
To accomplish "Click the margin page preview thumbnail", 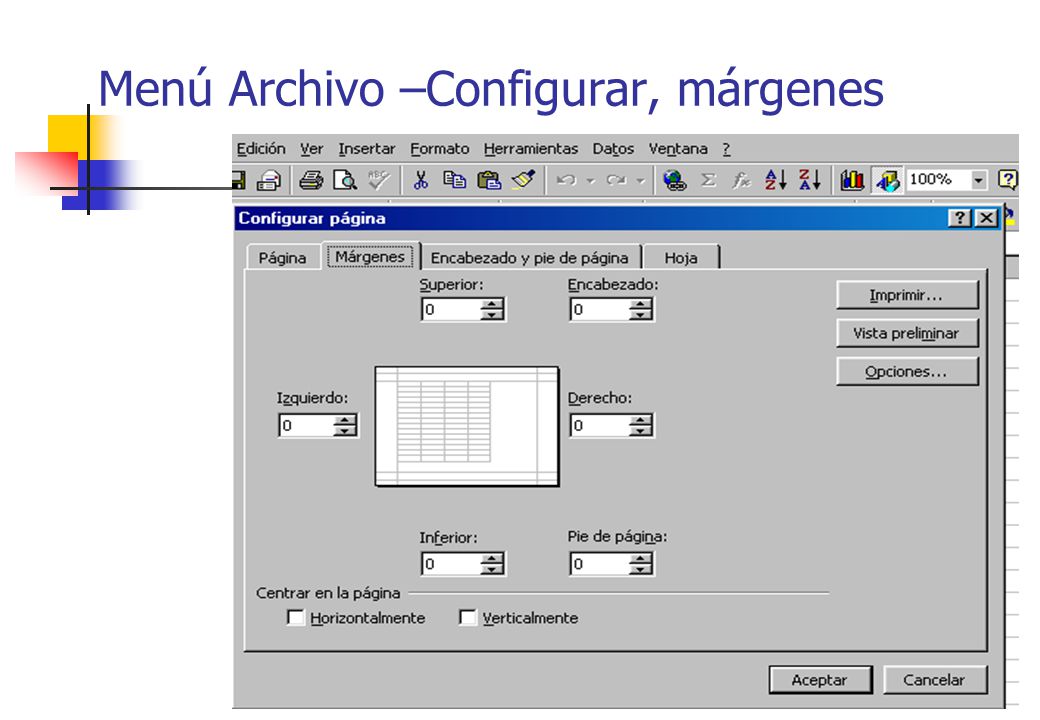I will [467, 426].
